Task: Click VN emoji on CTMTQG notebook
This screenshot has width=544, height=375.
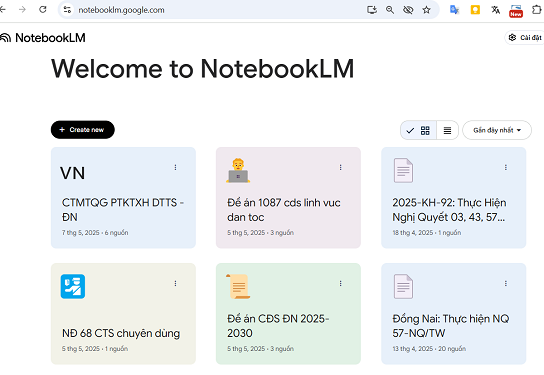Action: click(73, 173)
